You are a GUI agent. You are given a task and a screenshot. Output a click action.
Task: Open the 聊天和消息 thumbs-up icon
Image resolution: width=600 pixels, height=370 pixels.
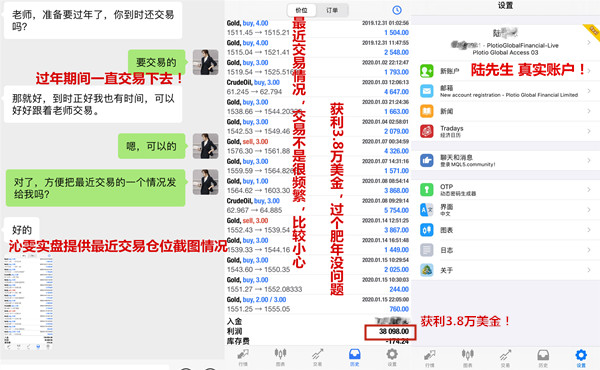coord(427,160)
